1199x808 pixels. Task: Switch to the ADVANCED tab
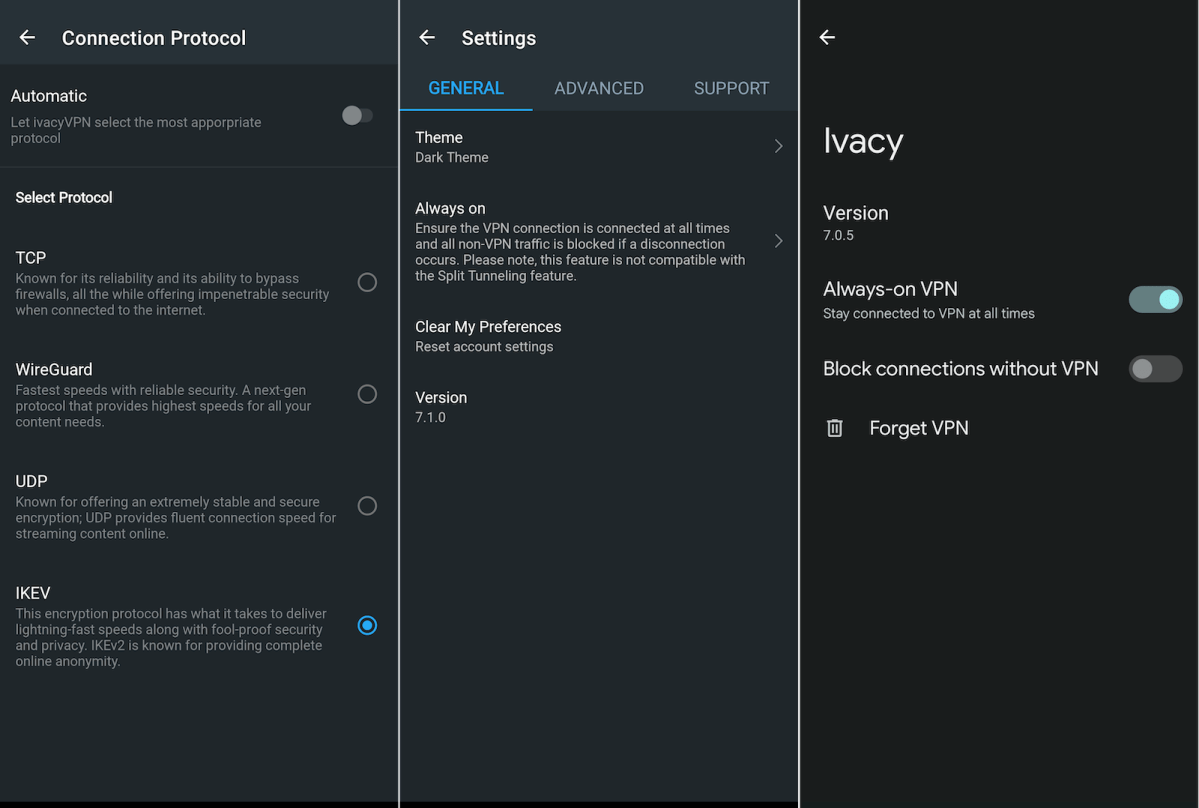(x=599, y=89)
